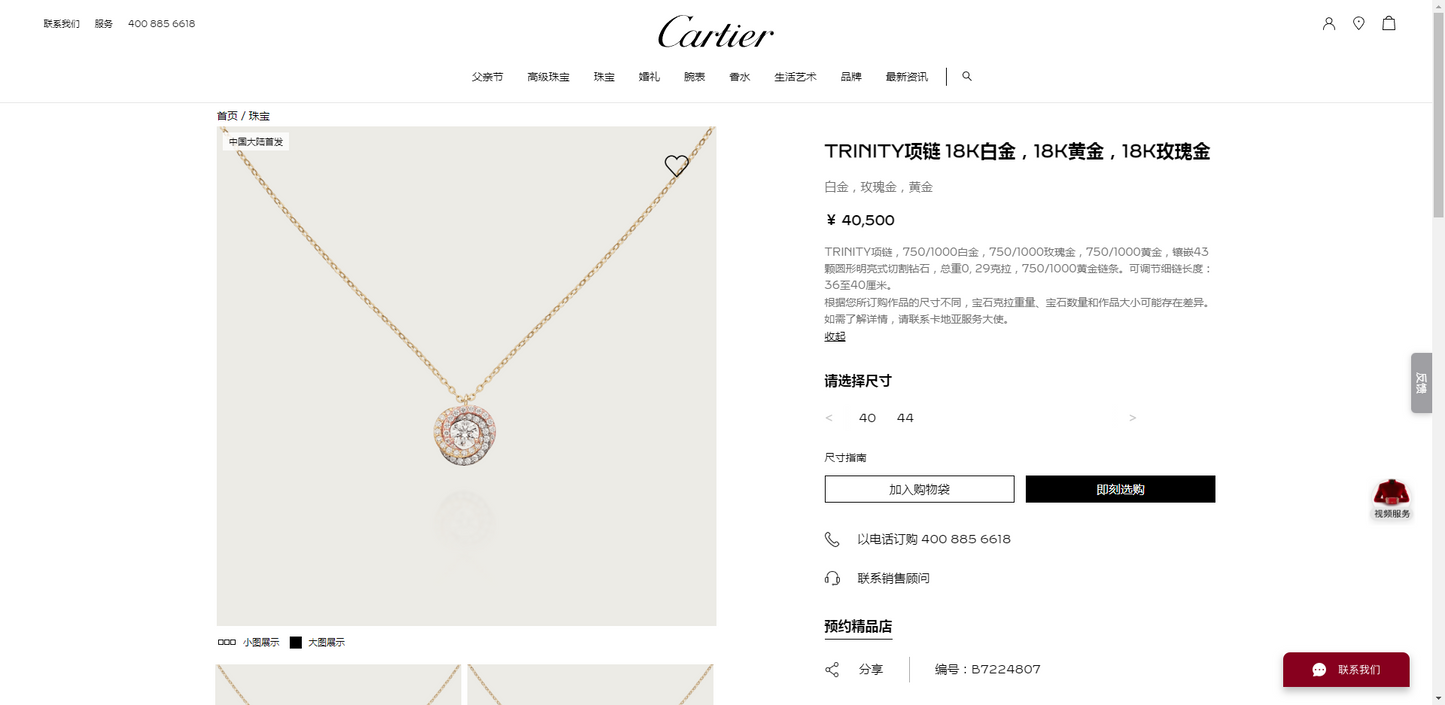This screenshot has height=705, width=1445.
Task: Click the search magnifier icon
Action: tap(967, 76)
